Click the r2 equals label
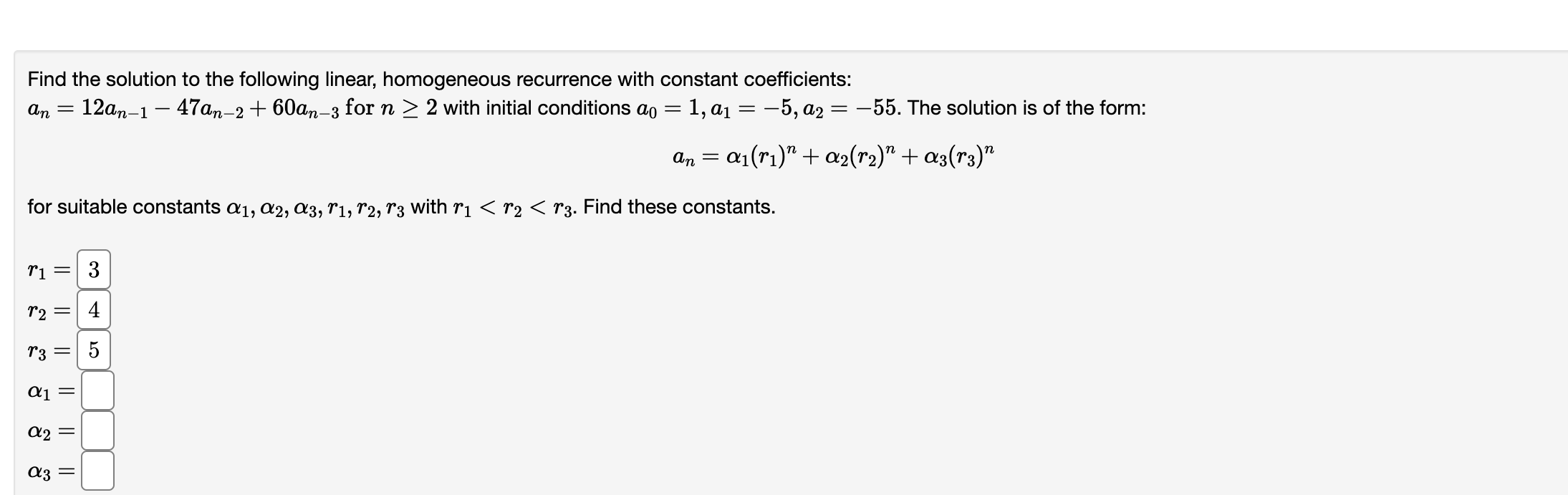 point(50,310)
